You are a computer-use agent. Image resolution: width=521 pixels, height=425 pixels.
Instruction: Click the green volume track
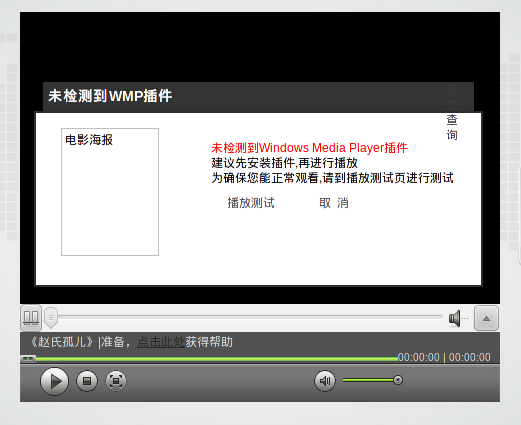tap(368, 380)
